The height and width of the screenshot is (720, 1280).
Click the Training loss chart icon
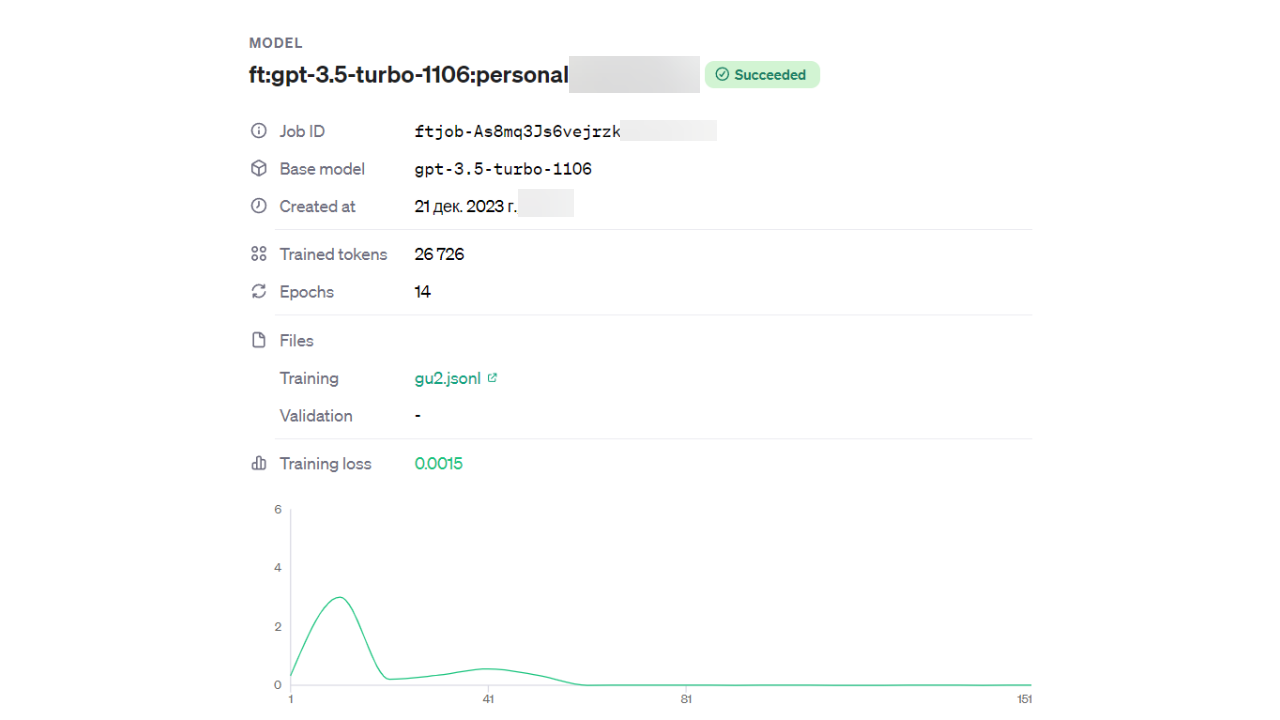(x=259, y=464)
